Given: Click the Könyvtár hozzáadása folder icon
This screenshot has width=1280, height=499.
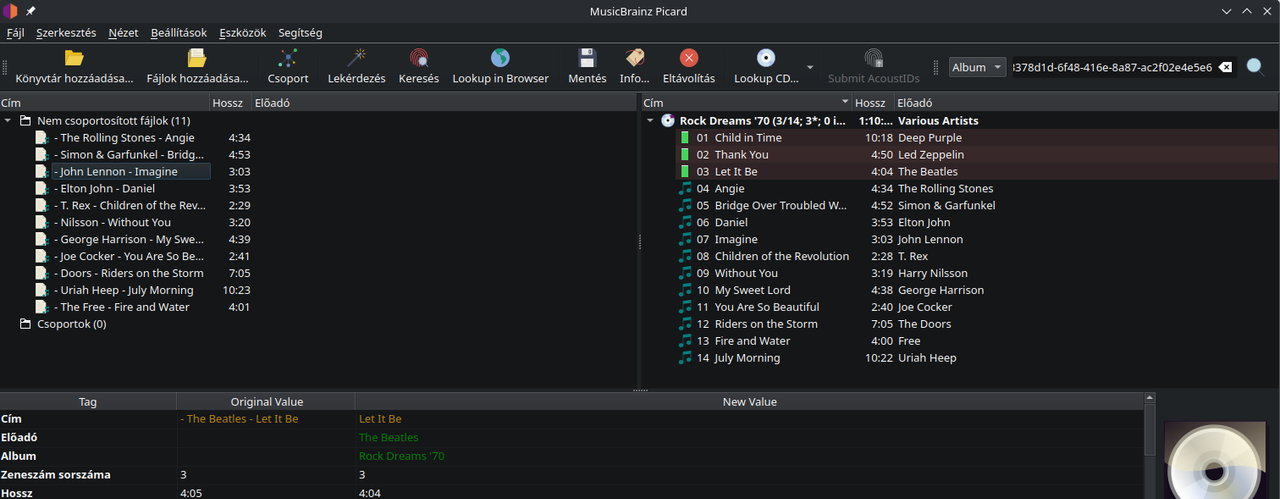Looking at the screenshot, I should [74, 58].
